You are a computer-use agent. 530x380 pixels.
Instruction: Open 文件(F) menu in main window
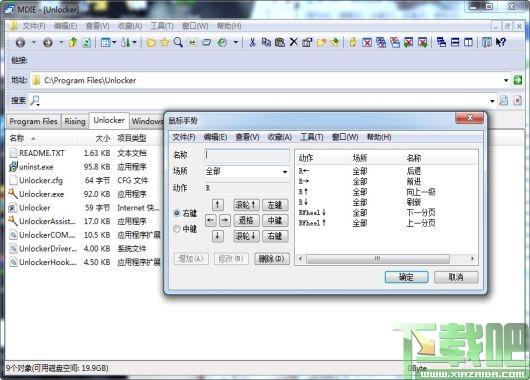pyautogui.click(x=34, y=26)
